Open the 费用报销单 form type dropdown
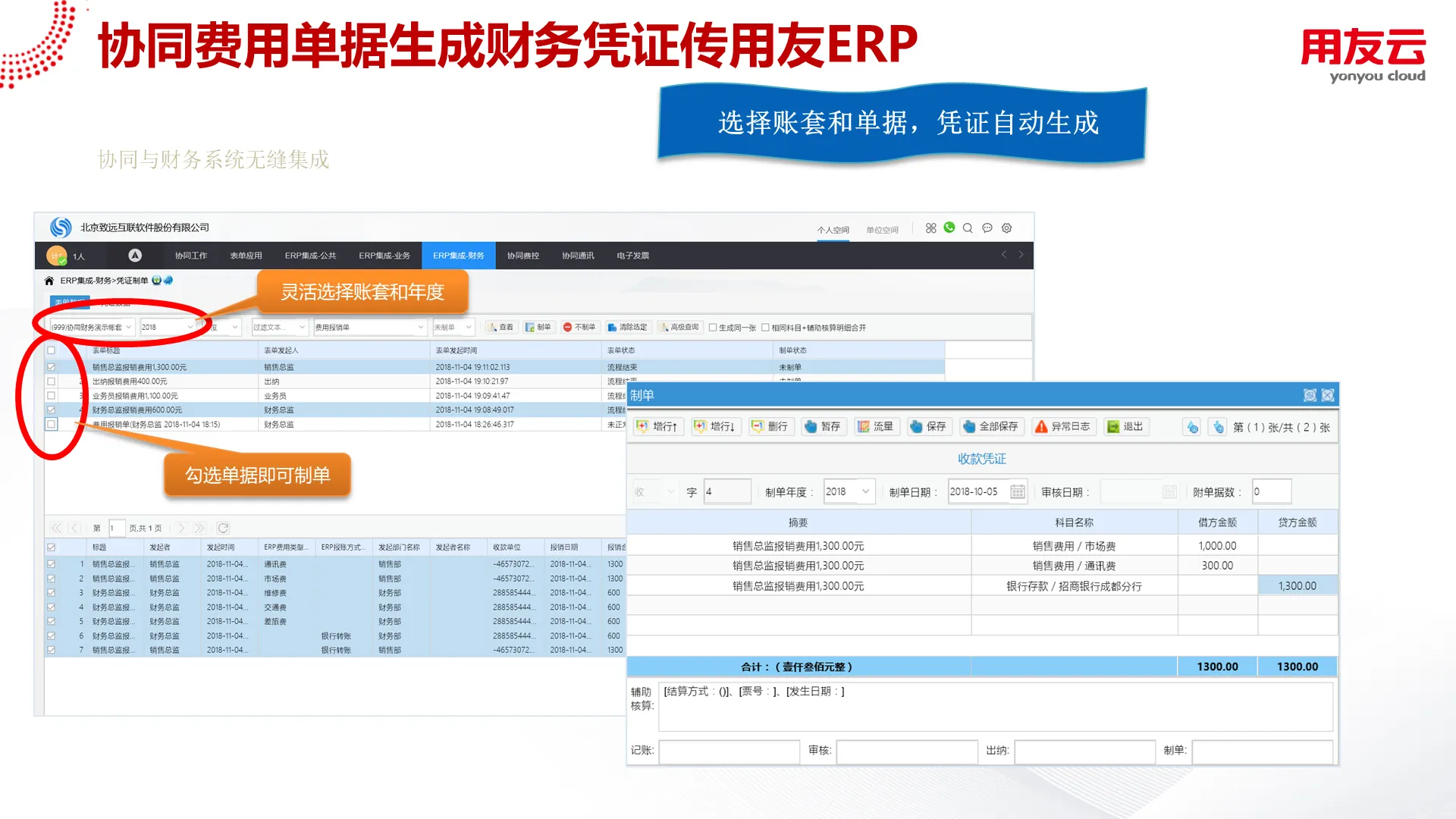Viewport: 1456px width, 819px height. [x=370, y=328]
